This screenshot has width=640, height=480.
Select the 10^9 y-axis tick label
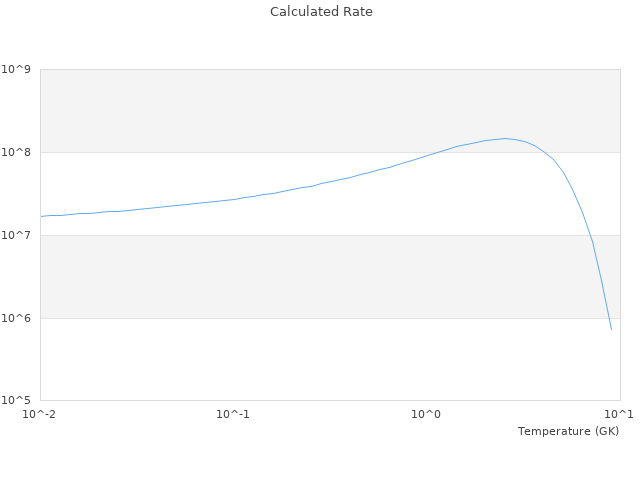[x=19, y=69]
